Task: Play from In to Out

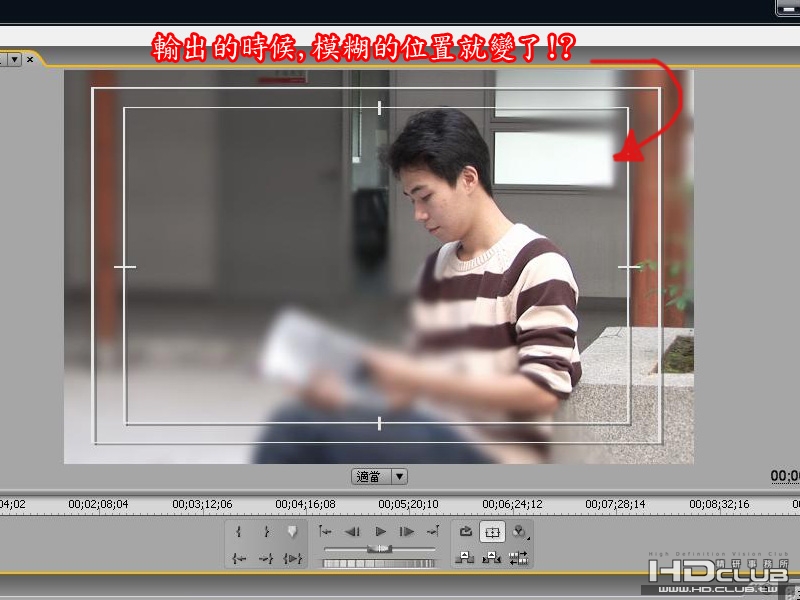Action: click(293, 559)
